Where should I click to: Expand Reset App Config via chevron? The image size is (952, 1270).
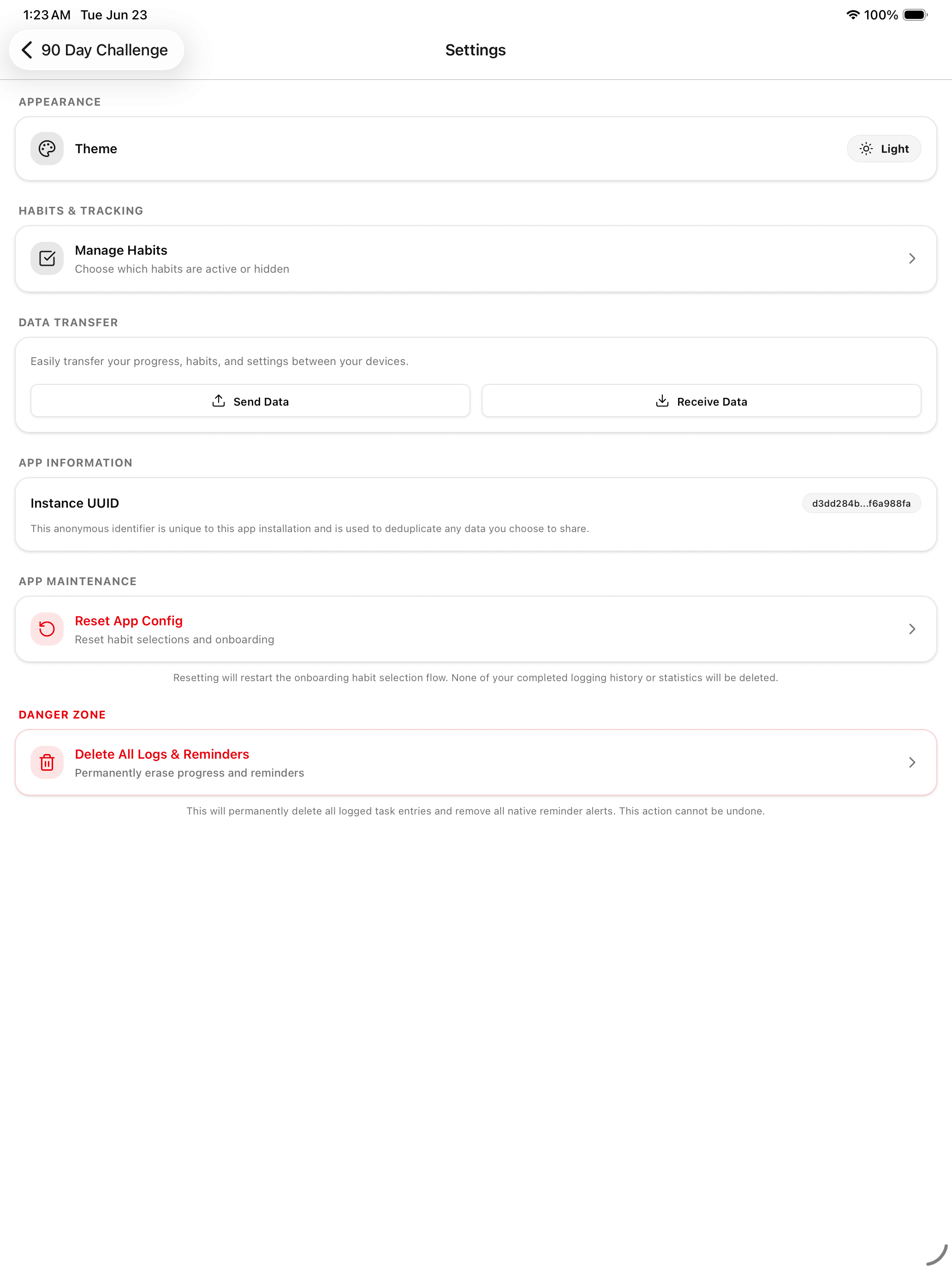click(912, 629)
